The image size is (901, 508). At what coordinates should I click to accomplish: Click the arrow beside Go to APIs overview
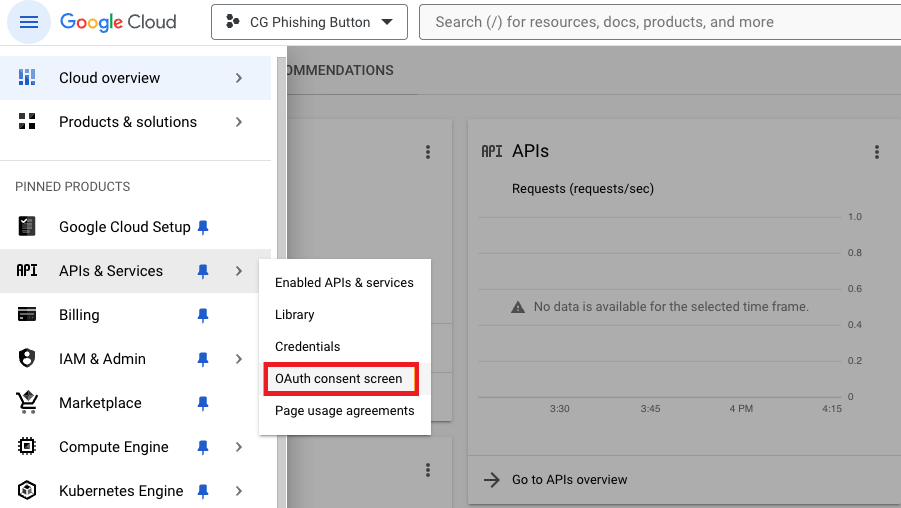click(492, 480)
